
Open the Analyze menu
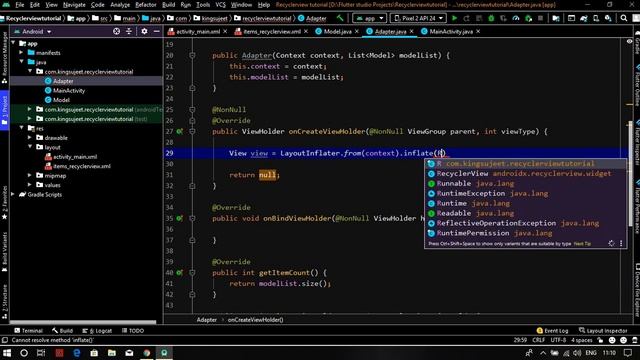[x=120, y=5]
